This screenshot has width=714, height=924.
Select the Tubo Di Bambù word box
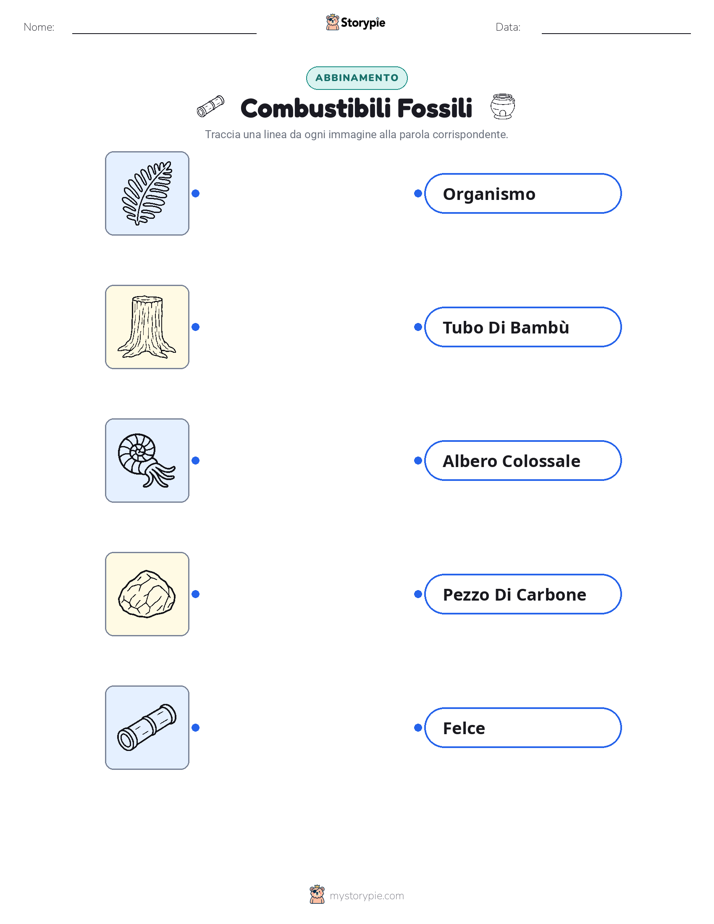(523, 327)
